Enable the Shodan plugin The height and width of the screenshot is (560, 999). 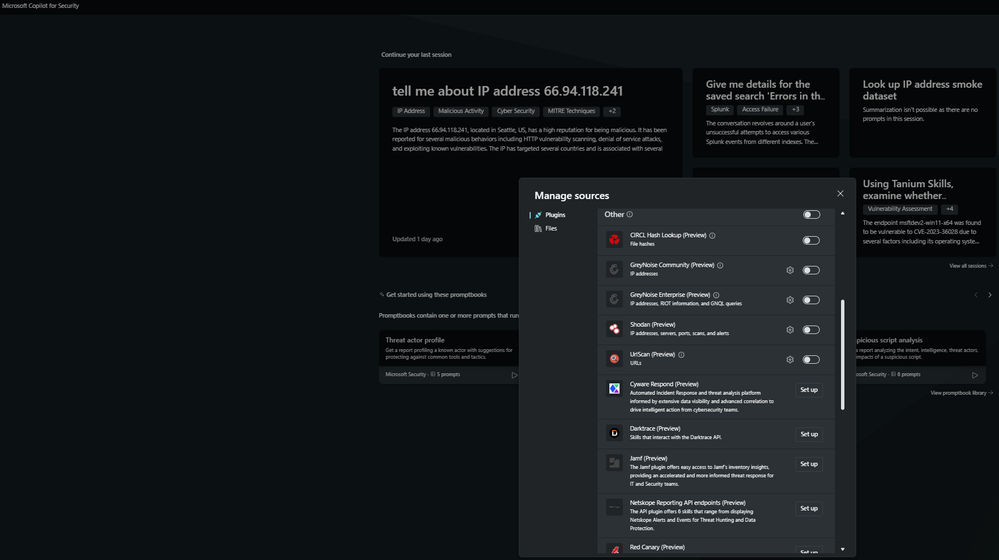811,330
